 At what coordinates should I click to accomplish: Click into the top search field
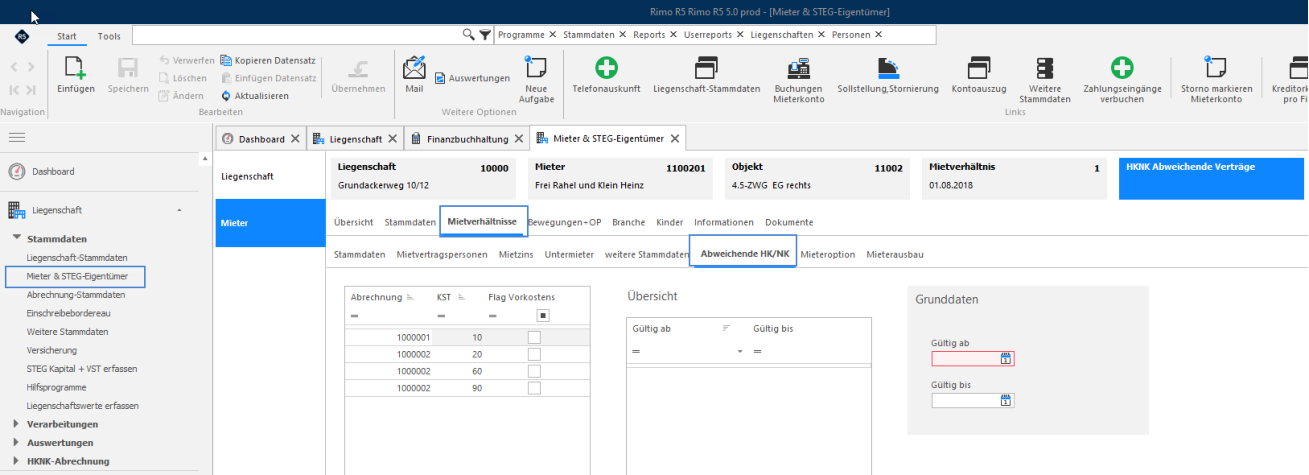pos(296,35)
